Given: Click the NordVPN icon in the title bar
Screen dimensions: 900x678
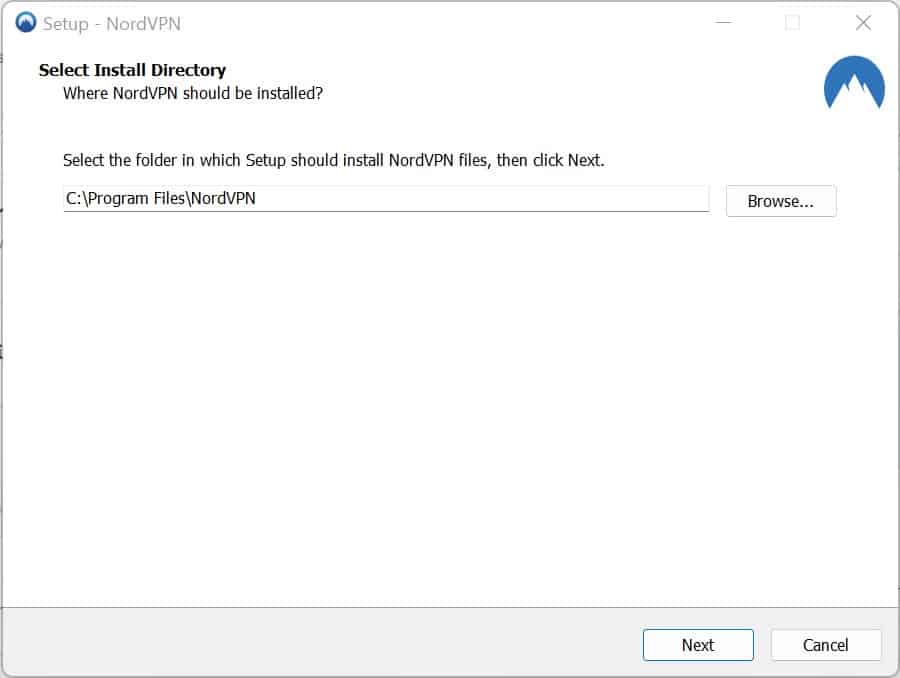Looking at the screenshot, I should (26, 23).
